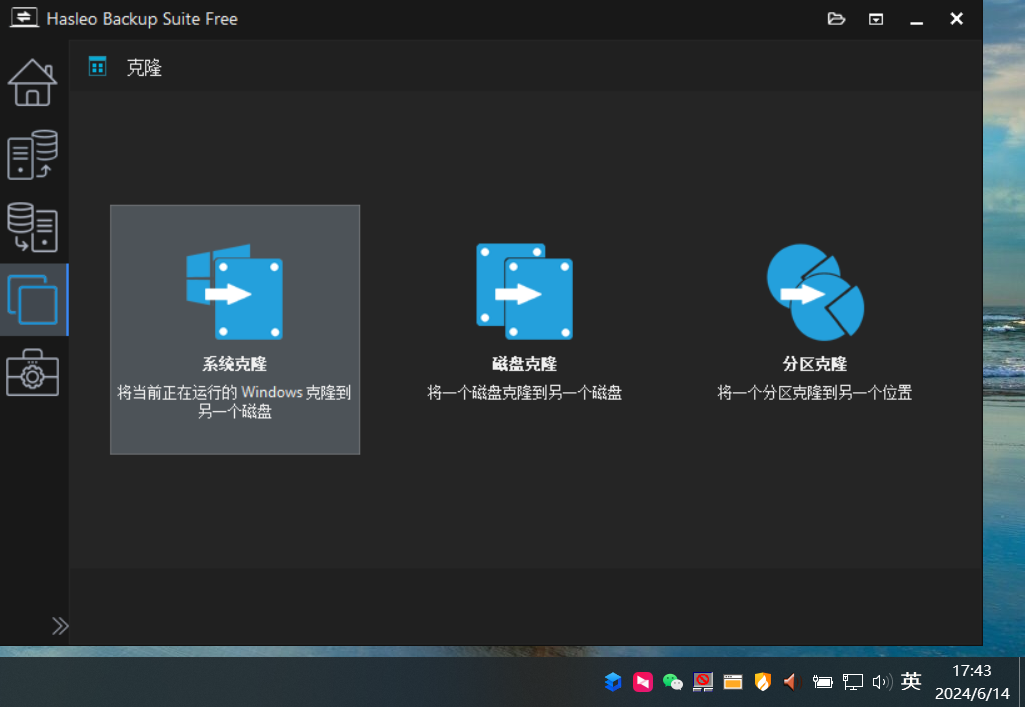This screenshot has width=1025, height=707.
Task: Click the Partition Clone pie icon
Action: (x=814, y=291)
